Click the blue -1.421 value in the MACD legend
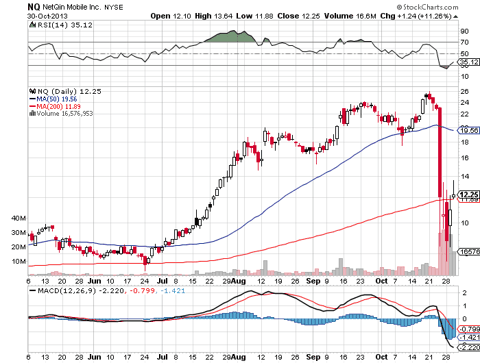This screenshot has height=363, width=480. 173,291
